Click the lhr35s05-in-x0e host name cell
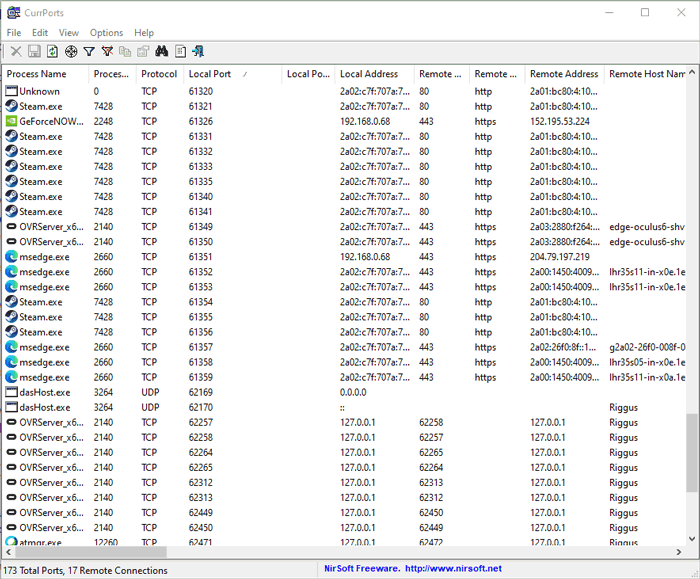The width and height of the screenshot is (700, 579). tap(647, 362)
